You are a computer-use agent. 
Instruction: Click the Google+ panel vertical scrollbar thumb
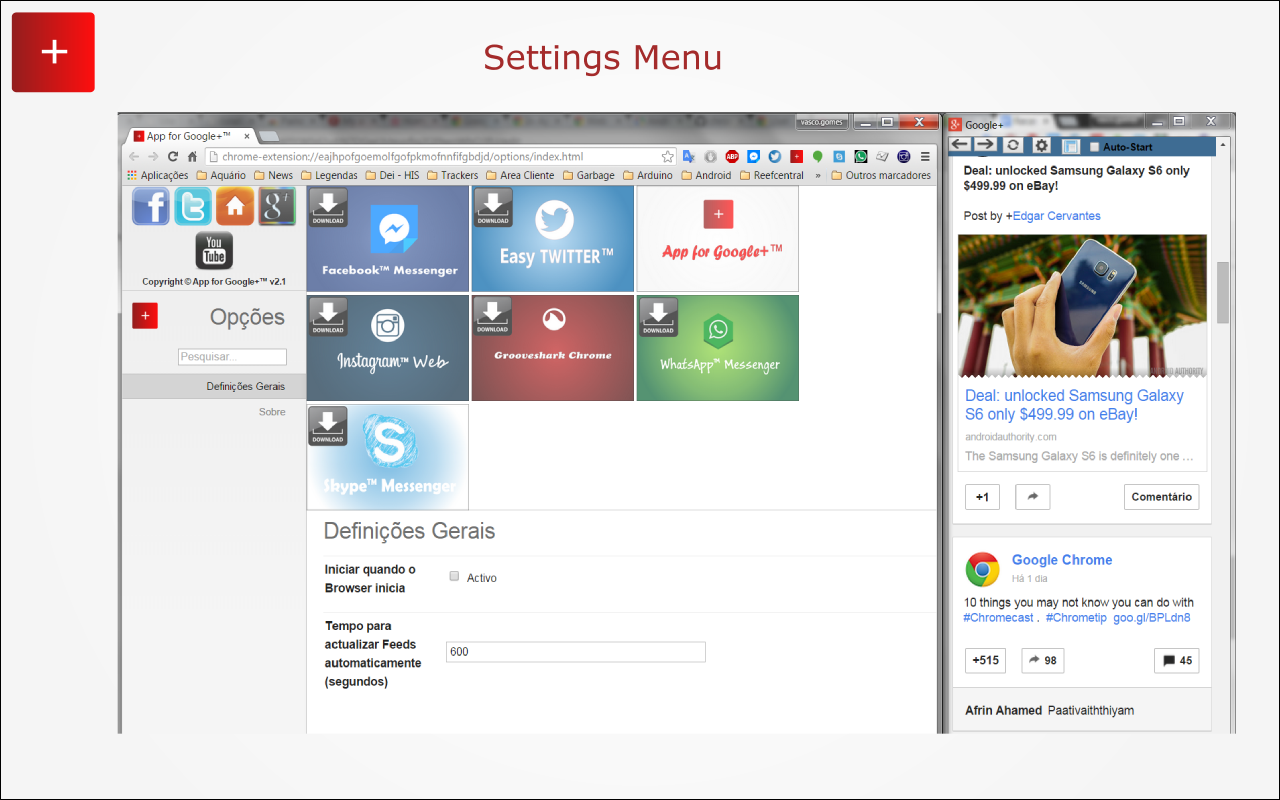1223,292
